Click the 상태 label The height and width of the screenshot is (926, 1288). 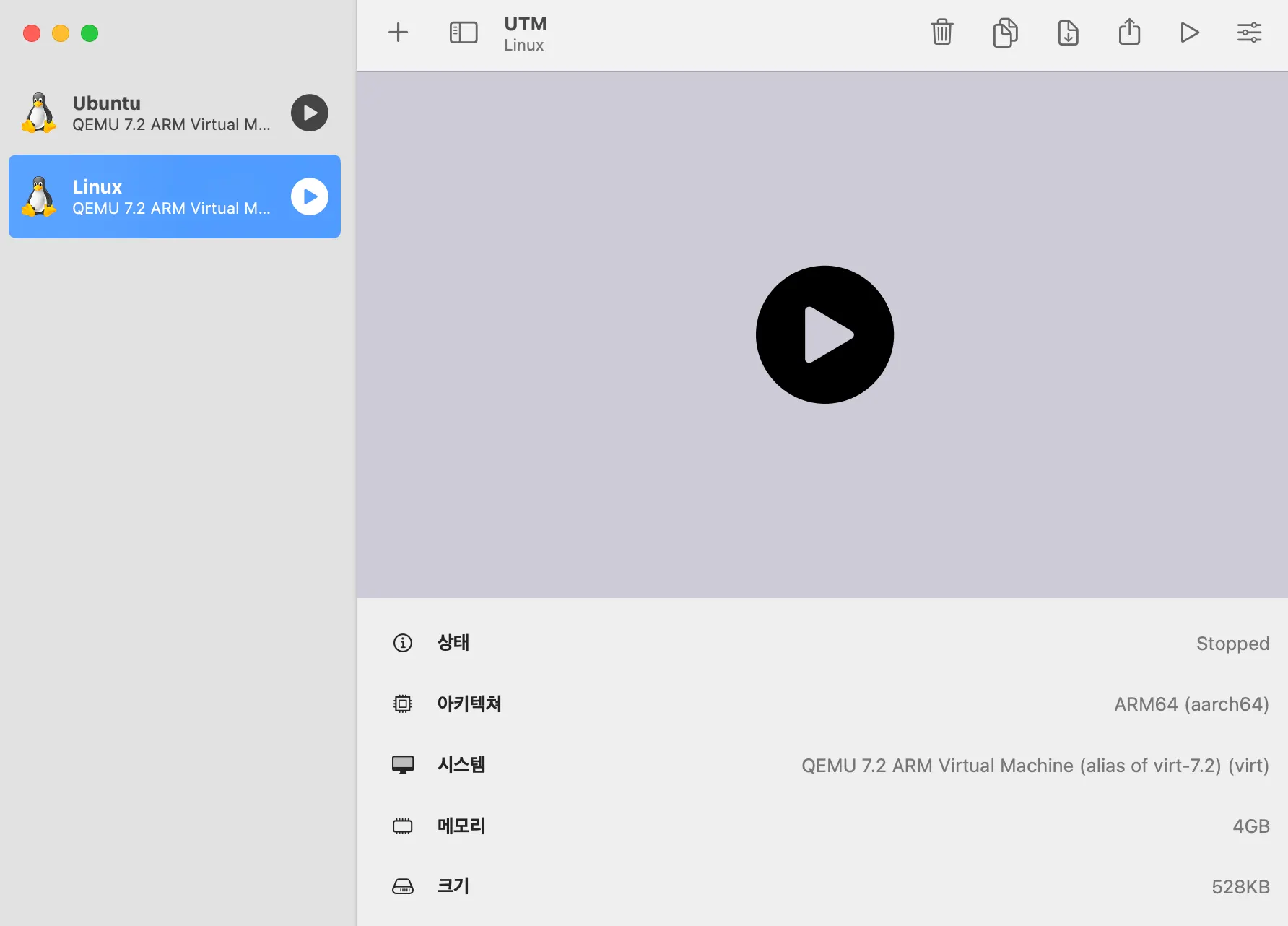pyautogui.click(x=453, y=643)
